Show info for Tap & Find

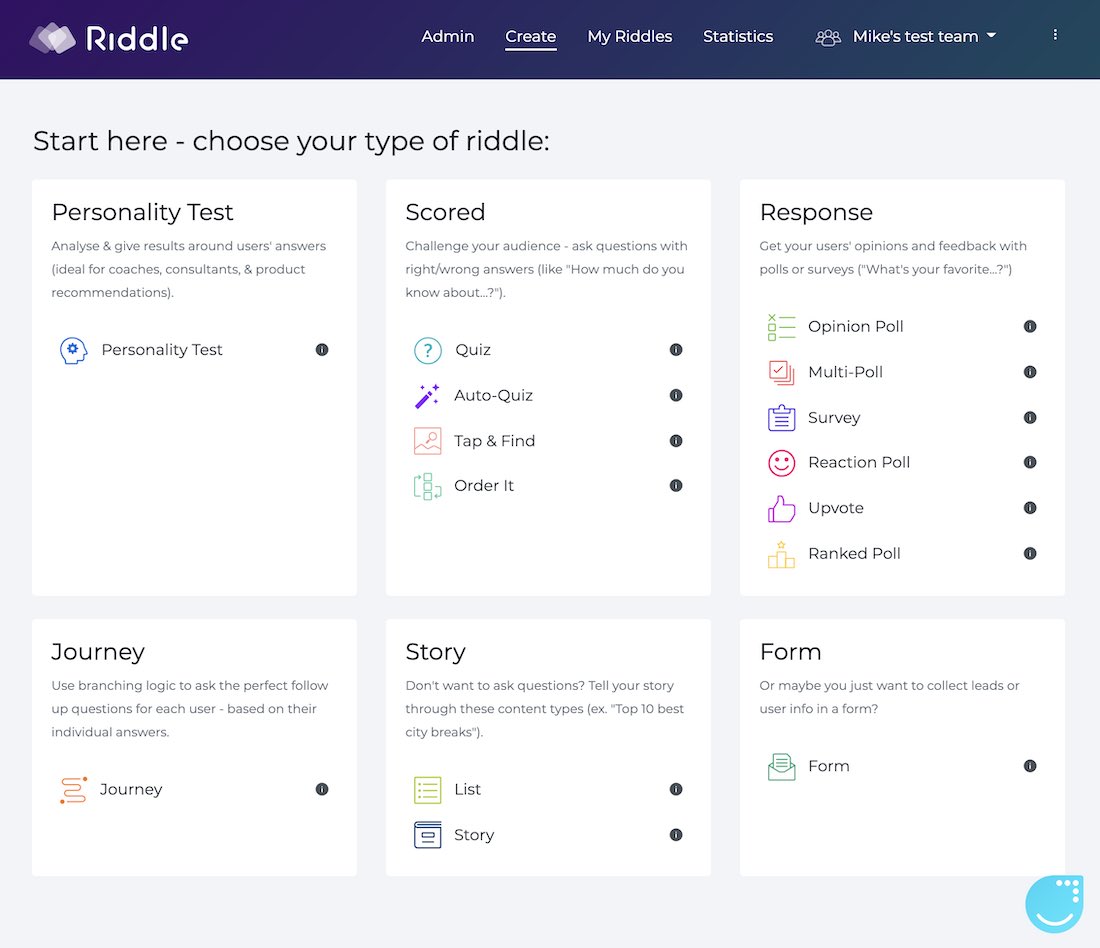676,441
